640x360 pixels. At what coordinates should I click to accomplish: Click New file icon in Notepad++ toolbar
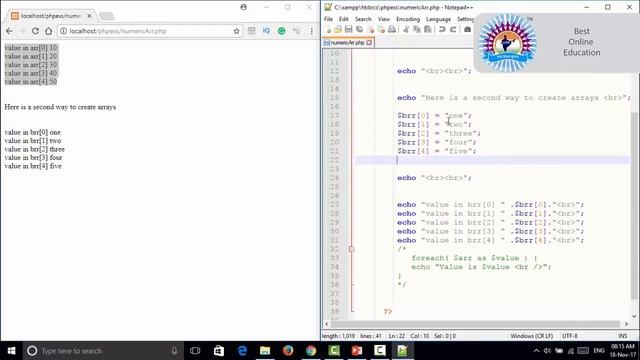328,30
